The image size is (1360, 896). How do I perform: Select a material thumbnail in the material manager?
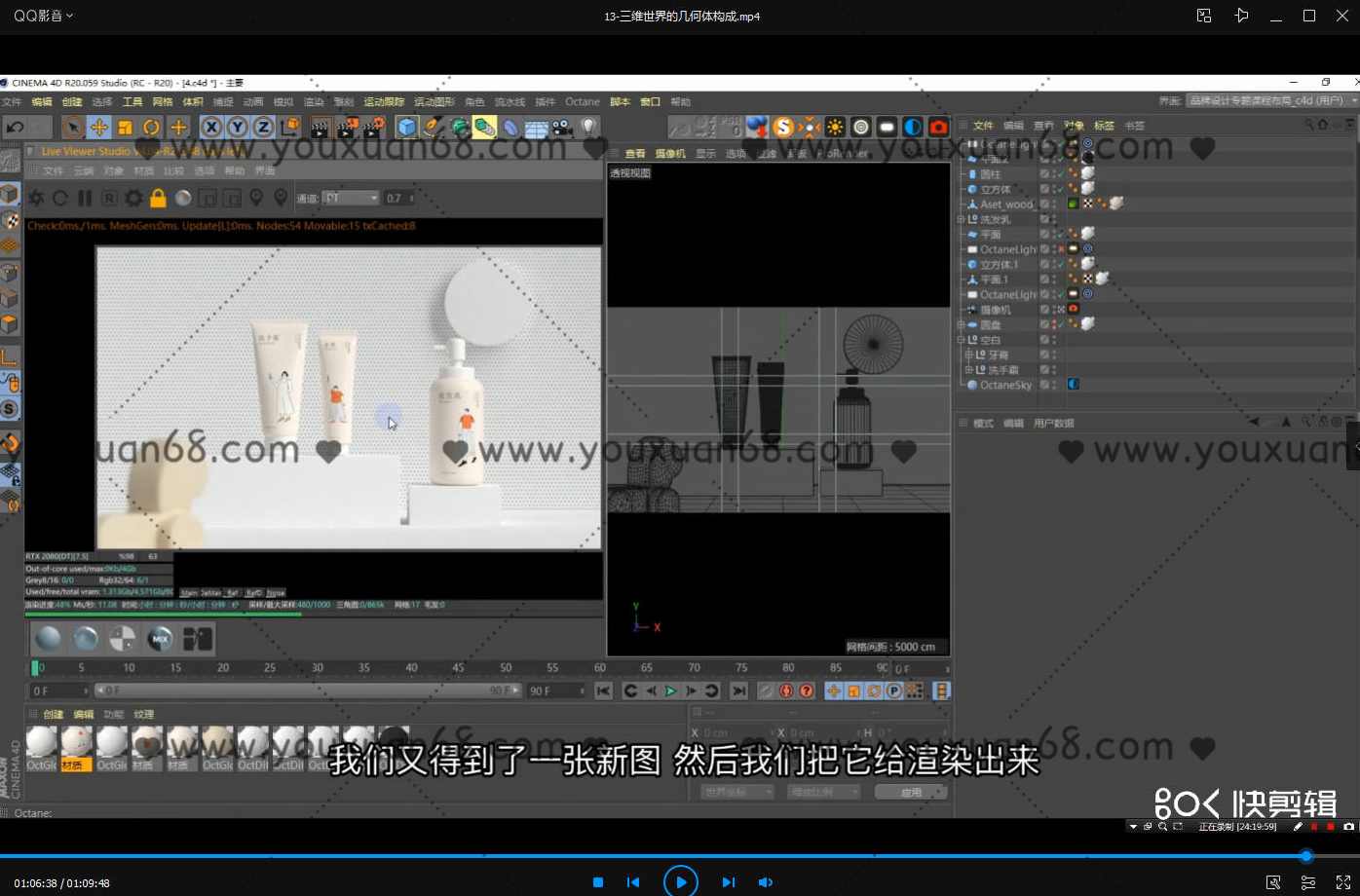click(41, 743)
